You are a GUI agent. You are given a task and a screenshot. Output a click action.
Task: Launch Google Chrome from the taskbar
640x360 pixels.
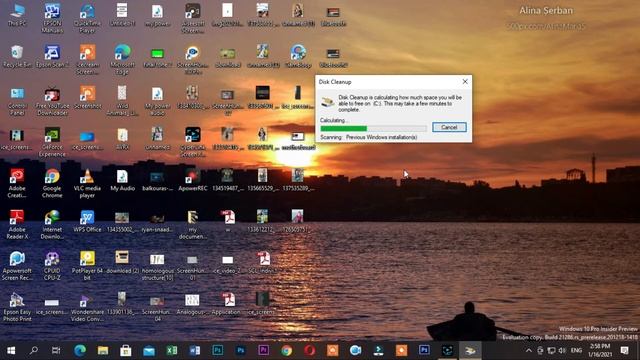coord(287,350)
